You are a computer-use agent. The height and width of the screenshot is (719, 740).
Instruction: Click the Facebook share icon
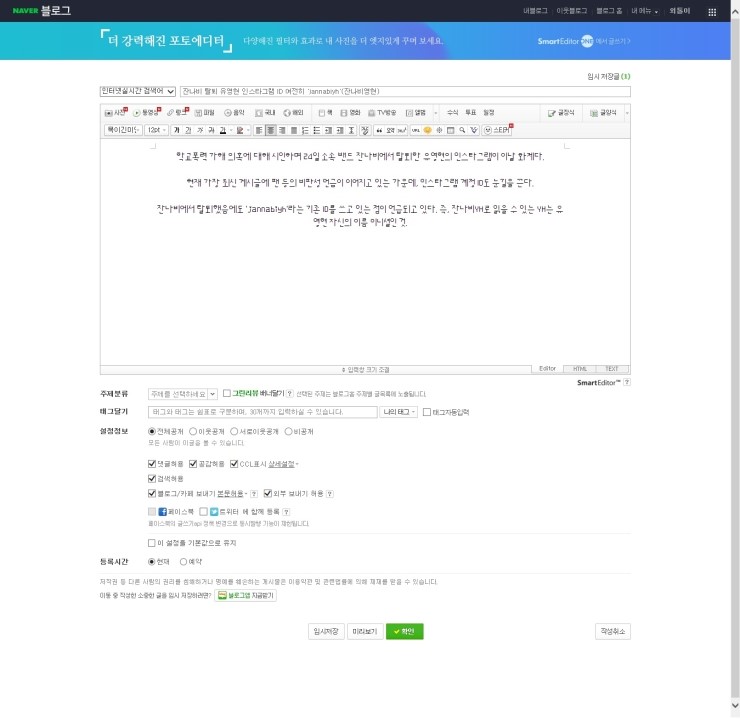(162, 512)
